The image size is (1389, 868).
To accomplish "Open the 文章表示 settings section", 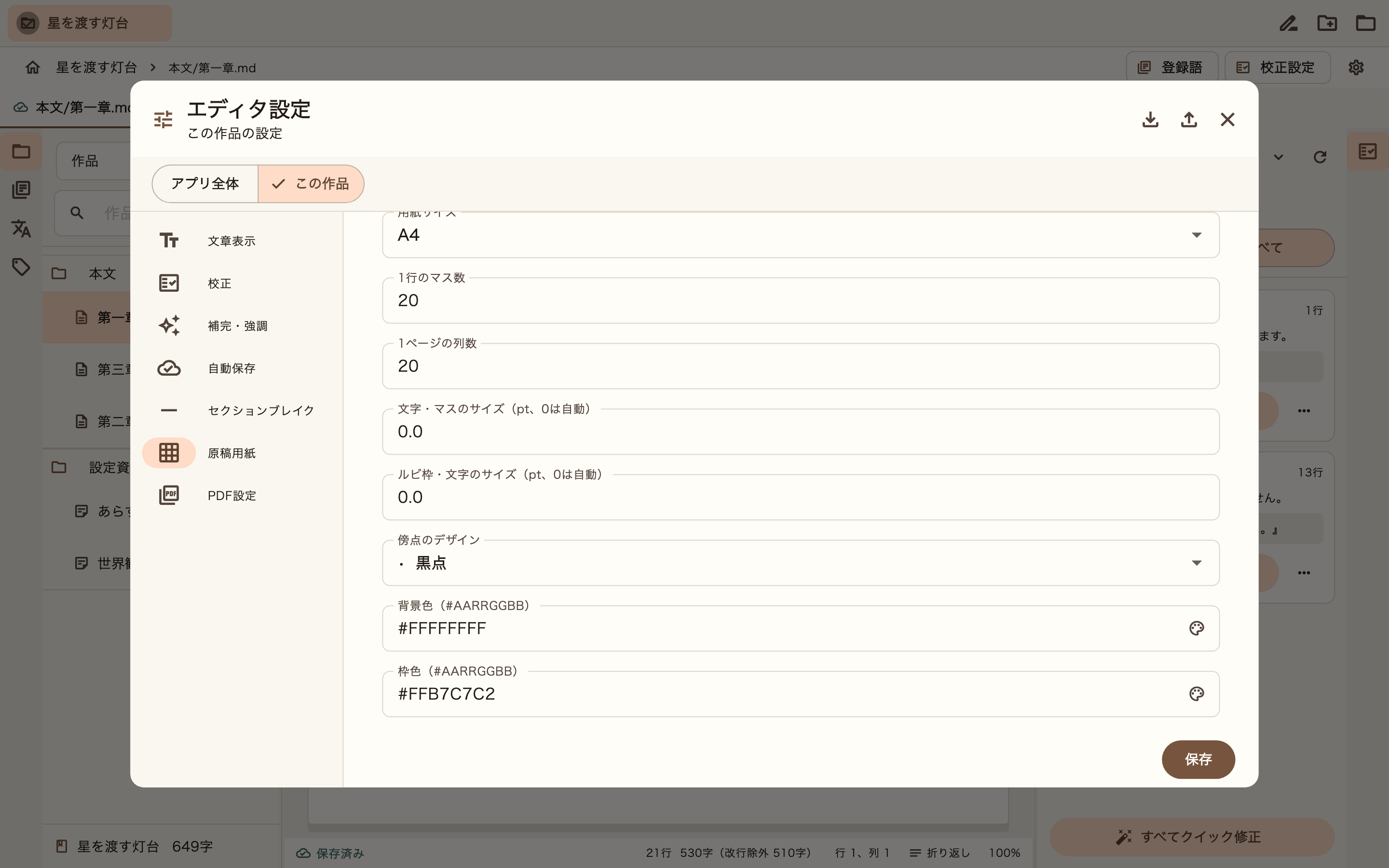I will (237, 241).
